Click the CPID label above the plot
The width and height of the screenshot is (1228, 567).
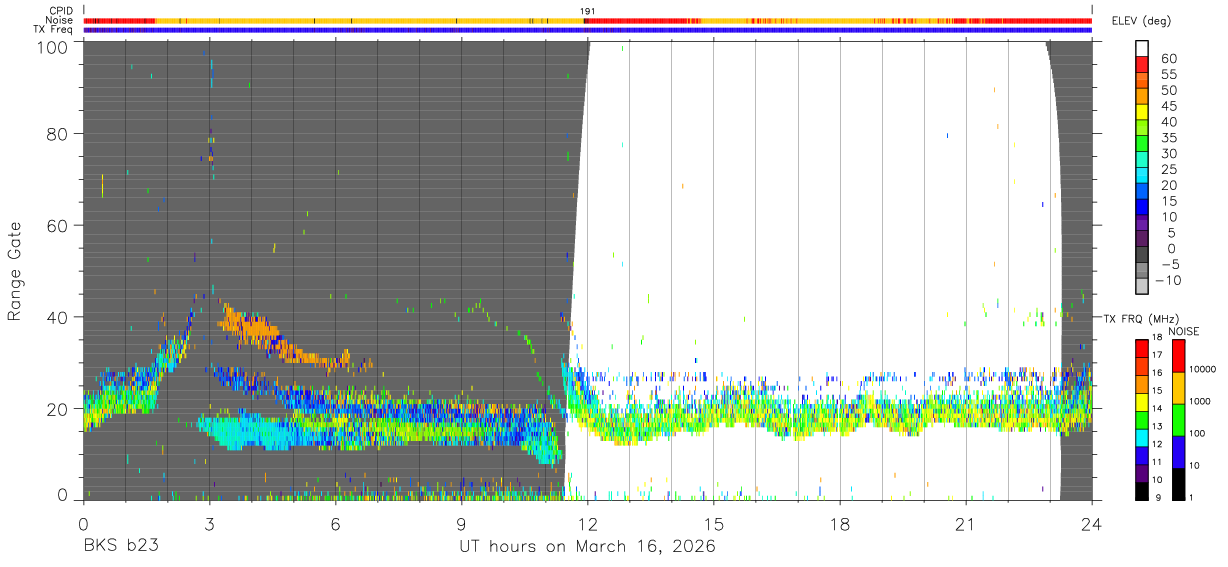(60, 11)
